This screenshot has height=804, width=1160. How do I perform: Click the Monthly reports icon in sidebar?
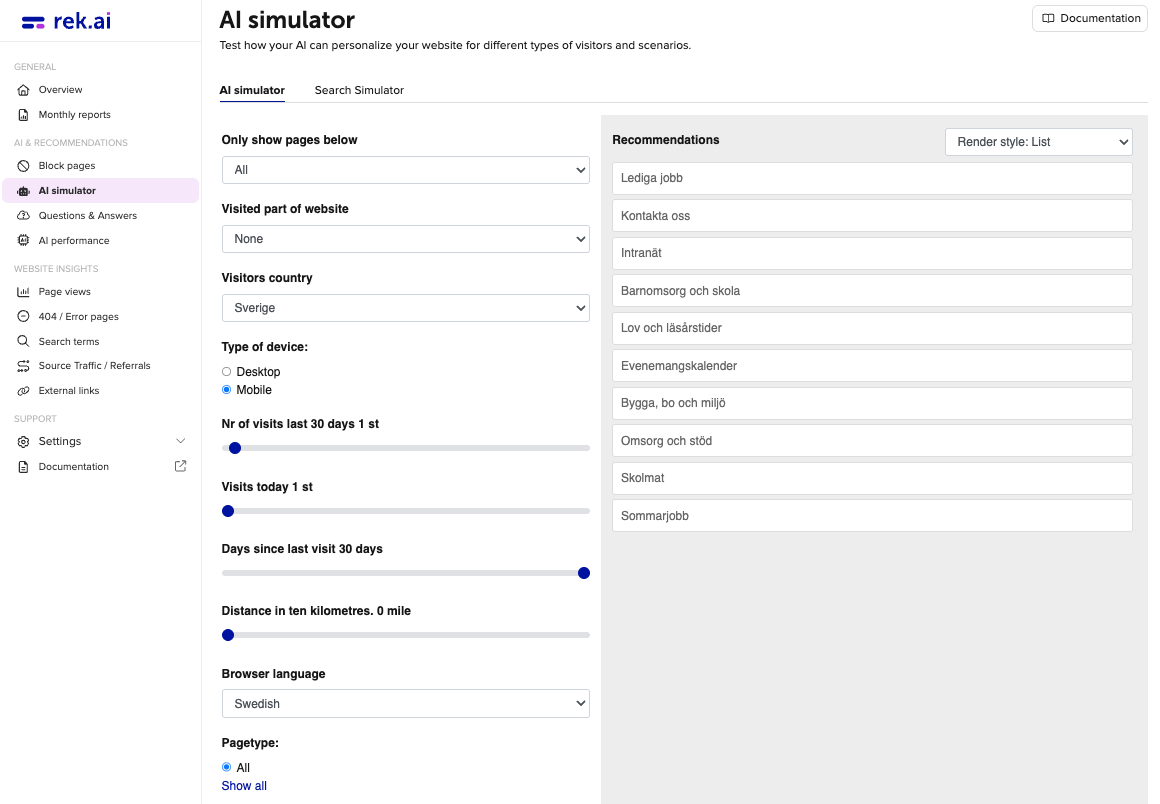(21, 114)
